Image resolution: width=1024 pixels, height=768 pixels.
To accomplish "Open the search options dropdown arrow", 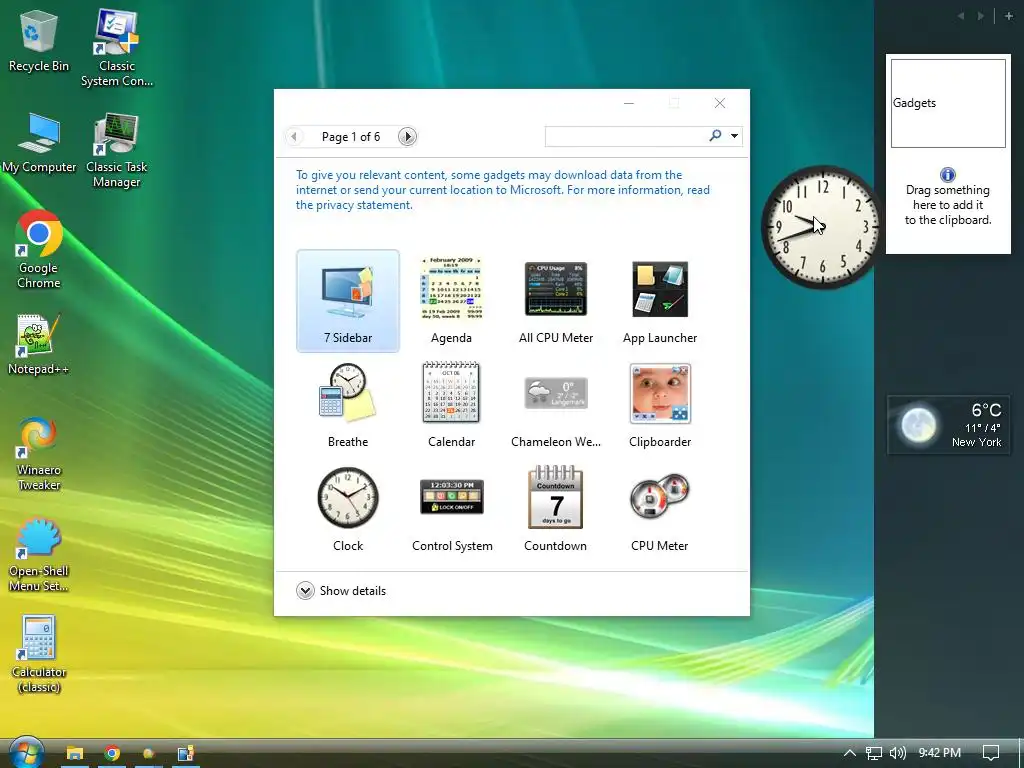I will click(734, 136).
